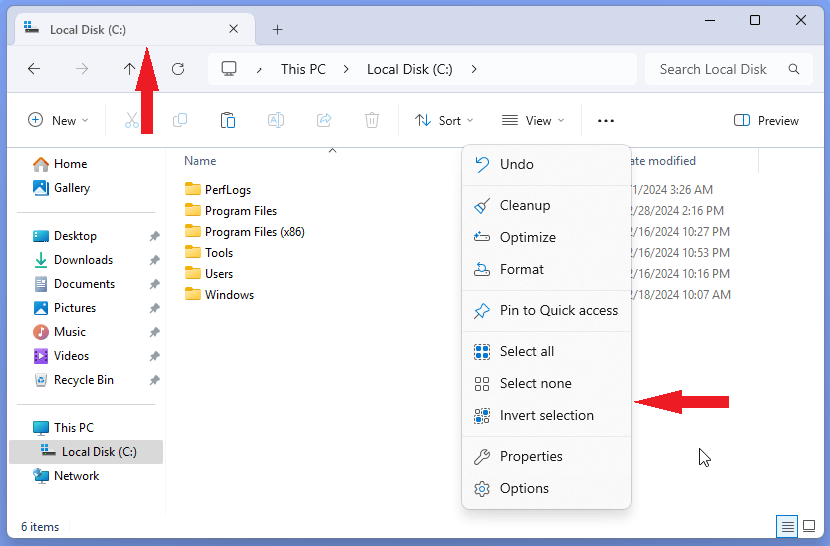Screen dimensions: 830x546
Task: Click Local Disk (C:) in address bar
Action: tap(410, 69)
